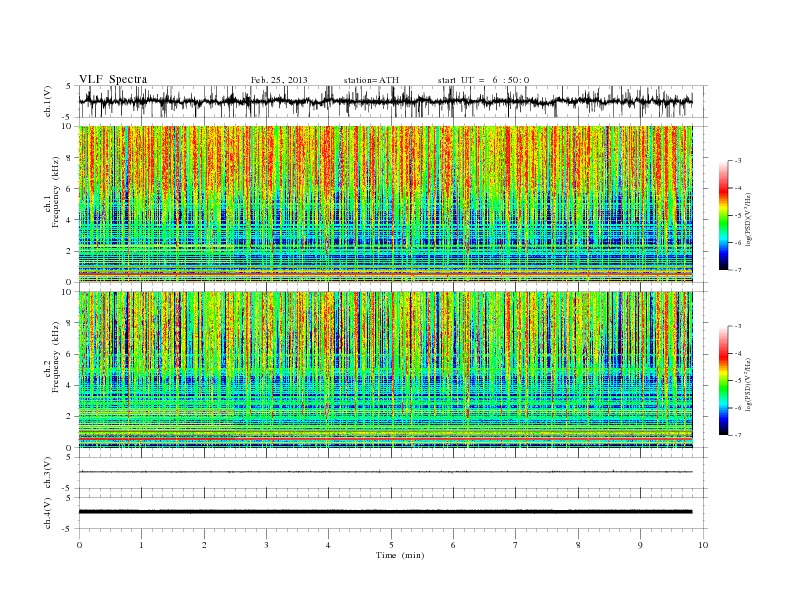
Task: Click the log(PSD) label beside ch.2 colorbar
Action: pos(749,384)
